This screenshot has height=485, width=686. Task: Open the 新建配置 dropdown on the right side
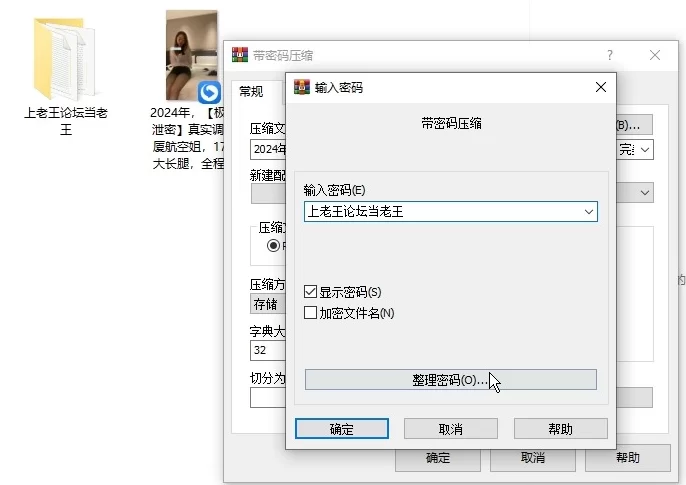pos(645,192)
